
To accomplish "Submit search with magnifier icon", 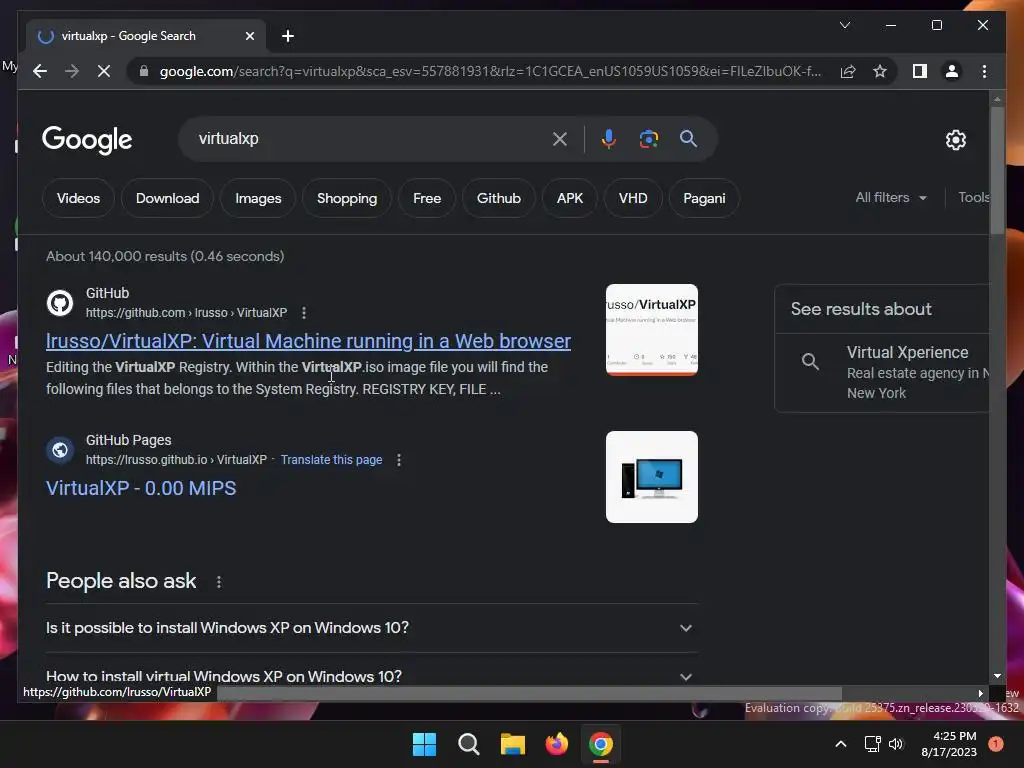I will tap(688, 138).
